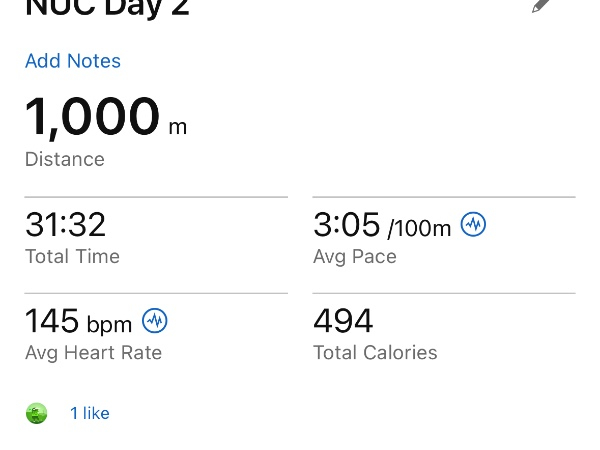Open the Avg Pace chart icon

[x=473, y=225]
